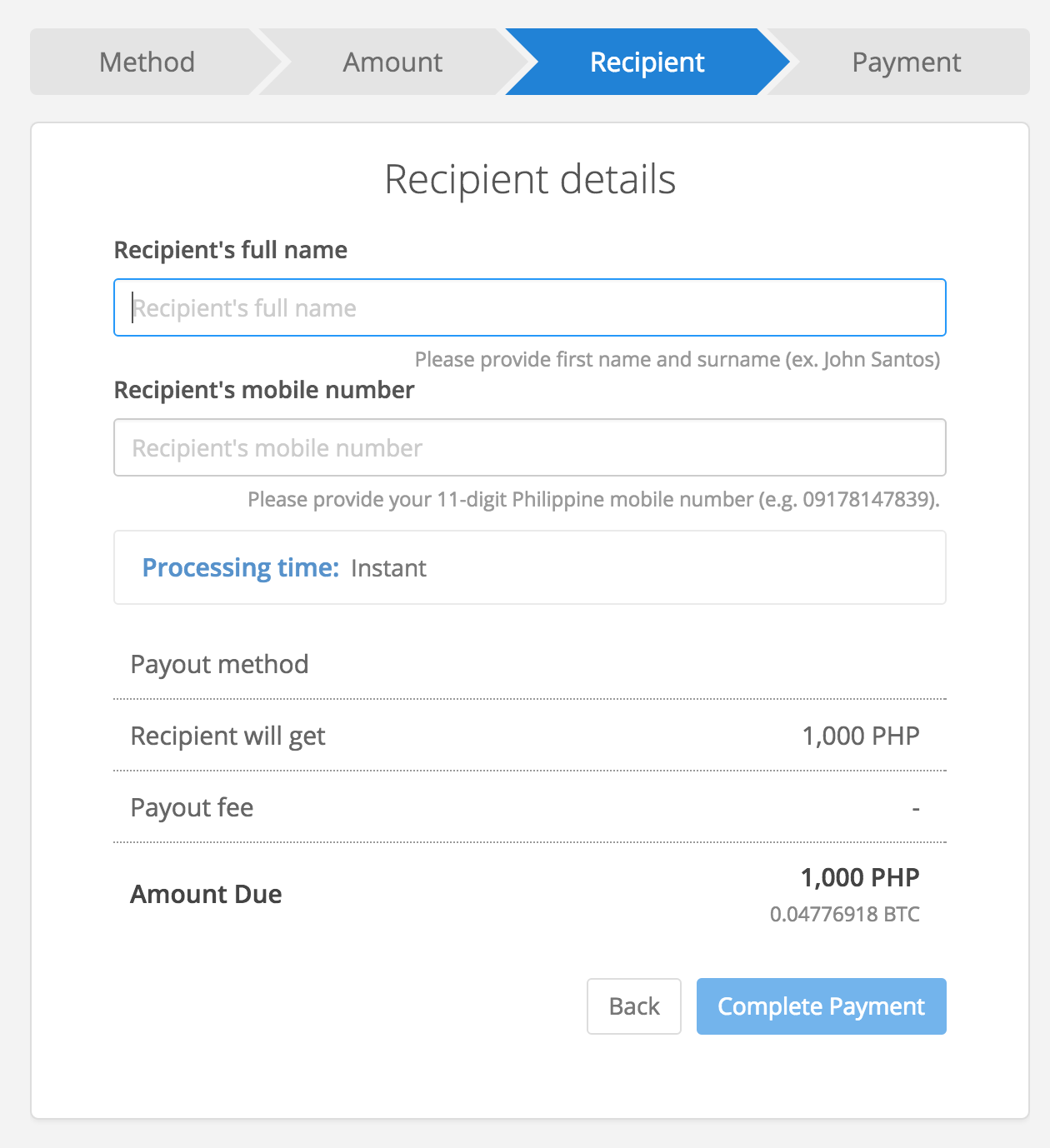Select the active Recipient step tab
This screenshot has height=1148, width=1050.
pyautogui.click(x=647, y=62)
